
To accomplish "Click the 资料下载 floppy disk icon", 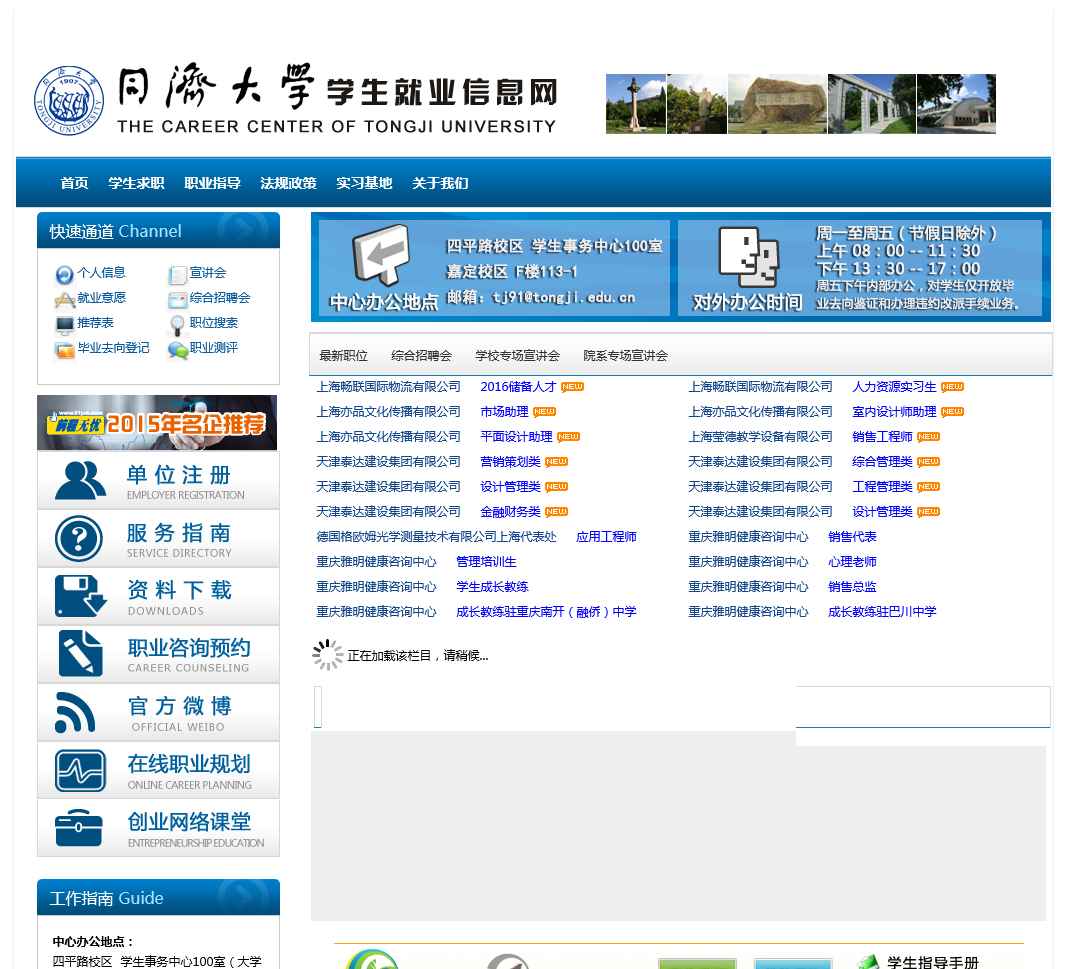I will (80, 596).
